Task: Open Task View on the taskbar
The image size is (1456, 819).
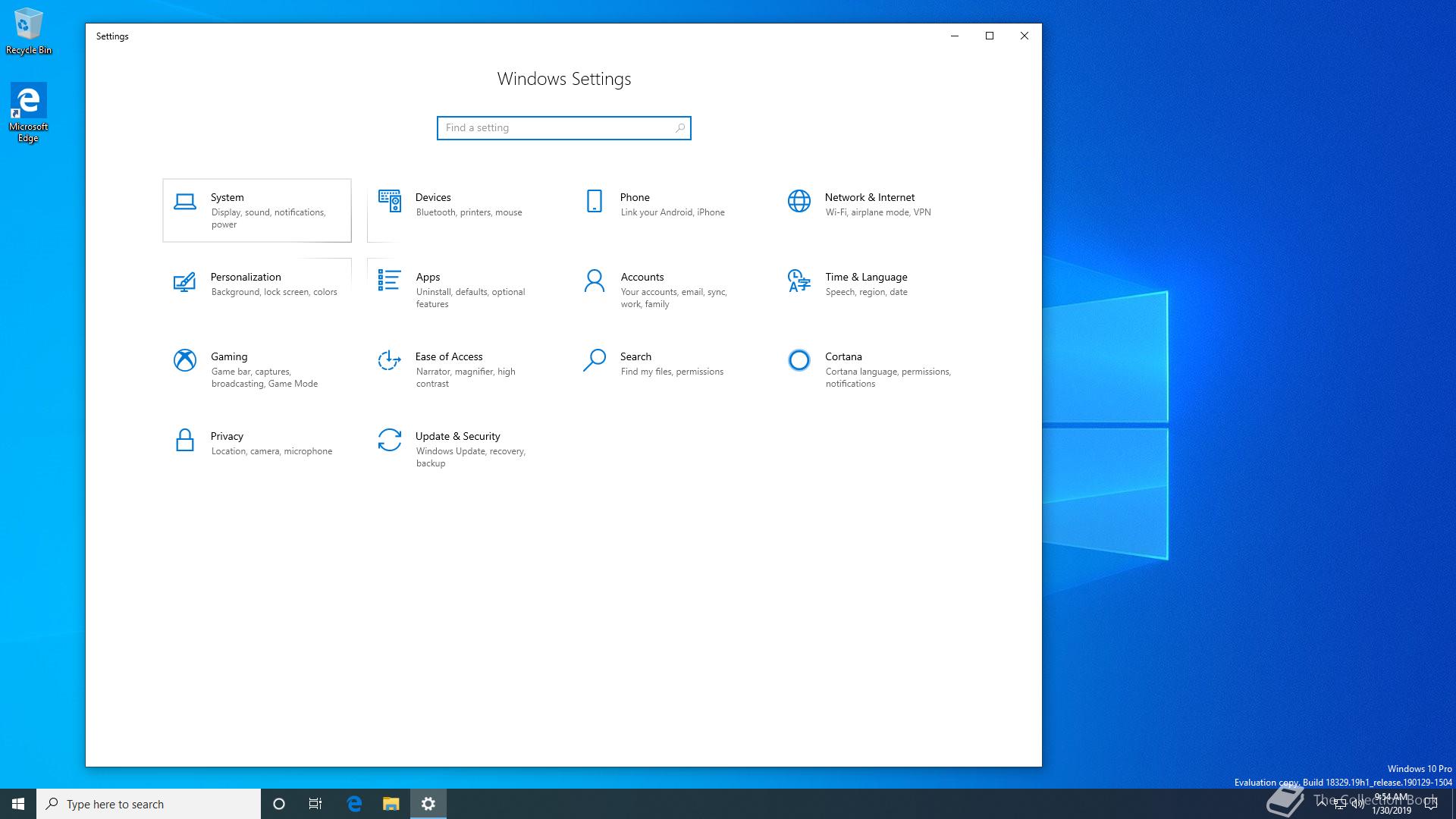Action: pyautogui.click(x=315, y=804)
